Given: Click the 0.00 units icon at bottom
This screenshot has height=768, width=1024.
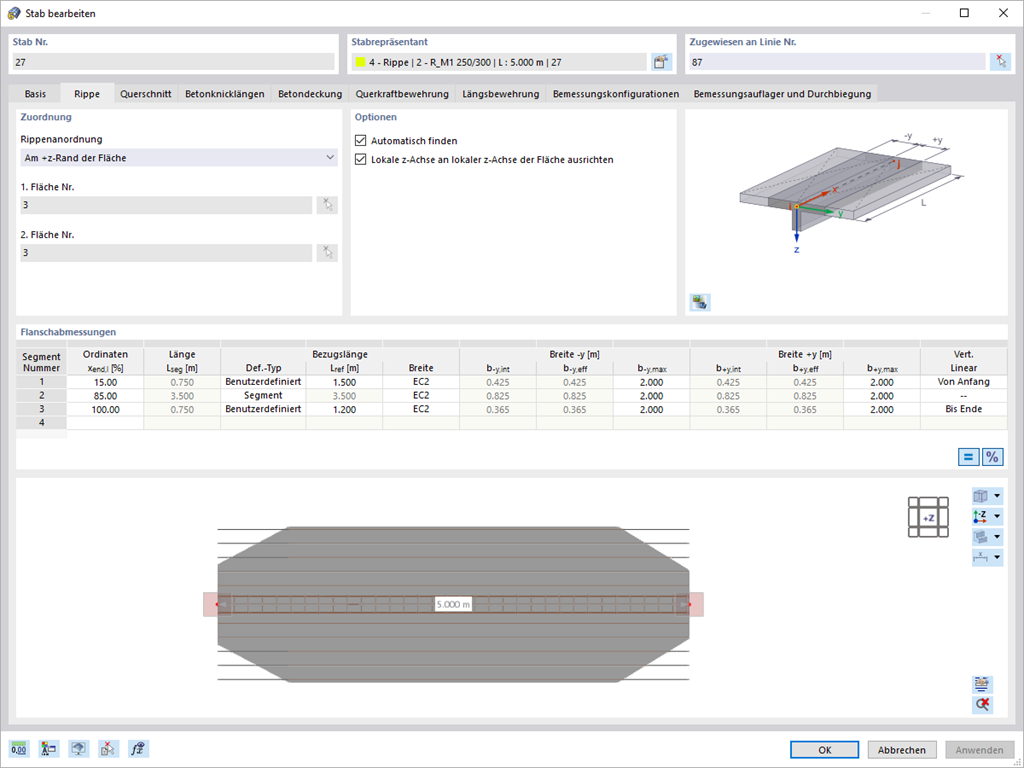Looking at the screenshot, I should coord(19,749).
